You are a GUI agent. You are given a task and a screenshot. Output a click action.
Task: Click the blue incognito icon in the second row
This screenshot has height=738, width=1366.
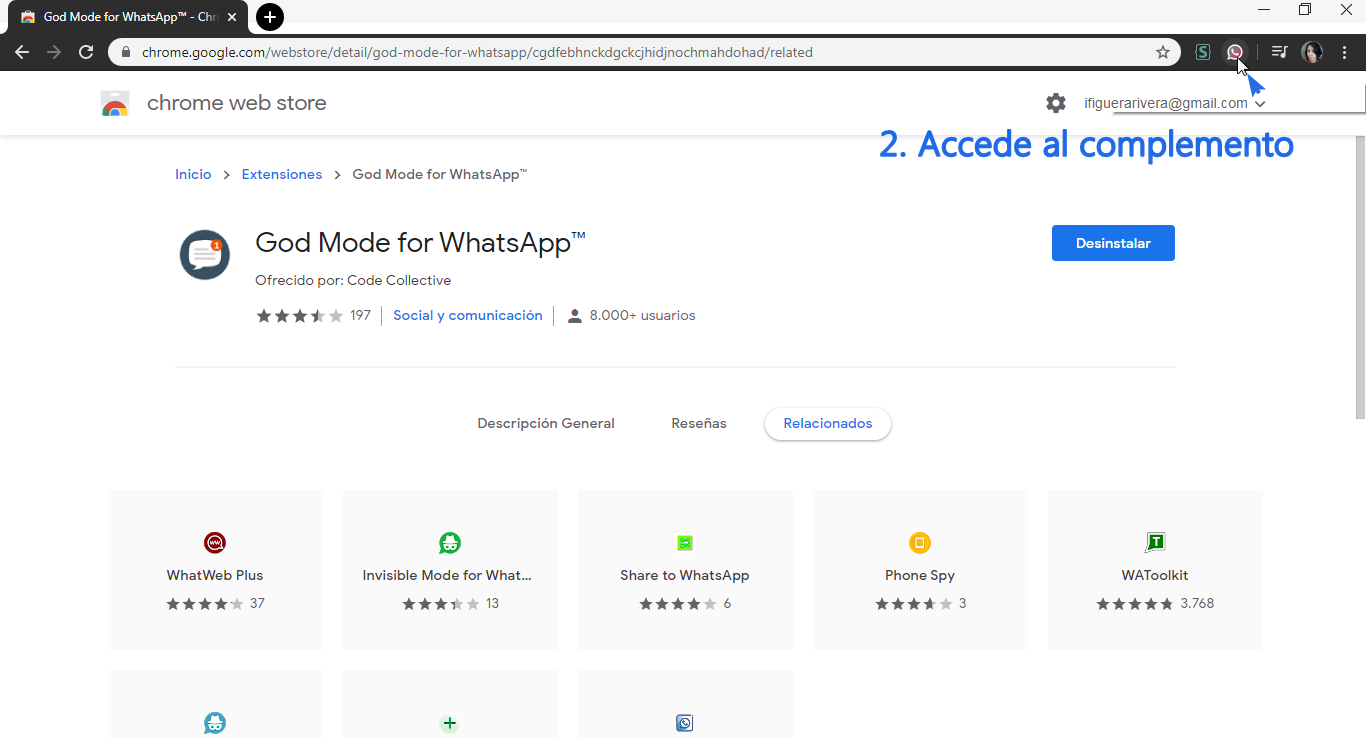tap(215, 722)
